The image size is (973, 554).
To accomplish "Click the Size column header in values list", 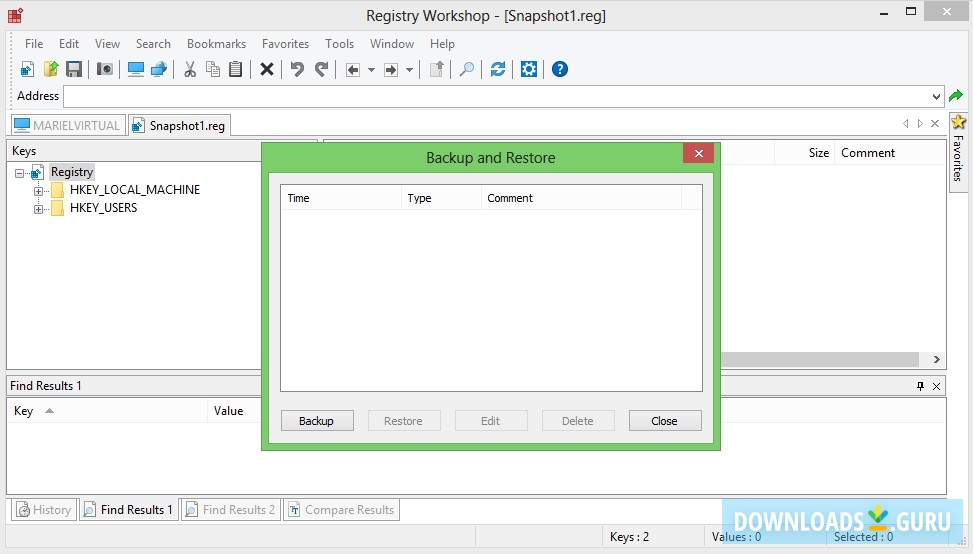I will coord(805,153).
